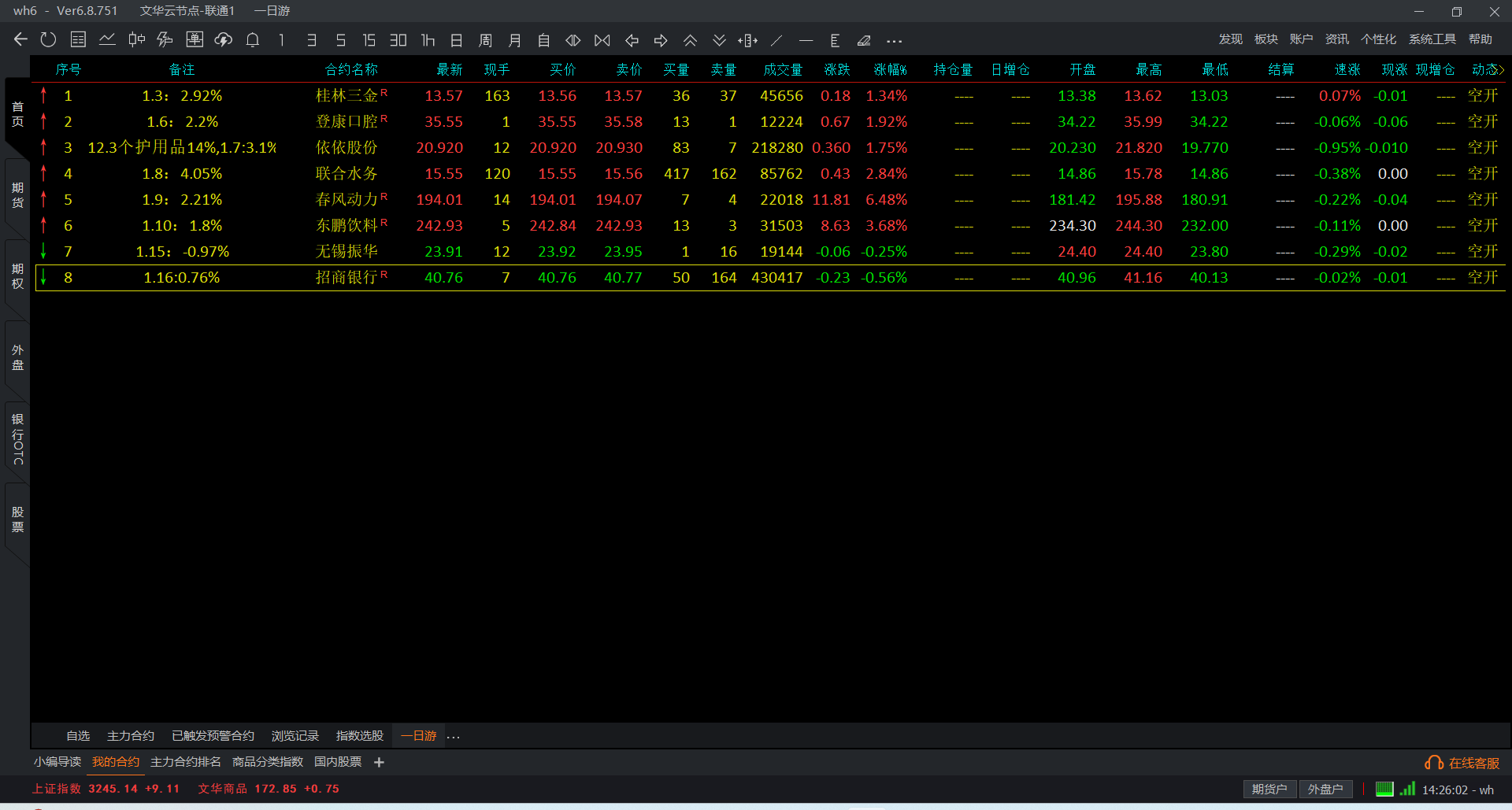Screen dimensions: 1512x810
Task: Sort by the 成交量 column header
Action: point(783,70)
